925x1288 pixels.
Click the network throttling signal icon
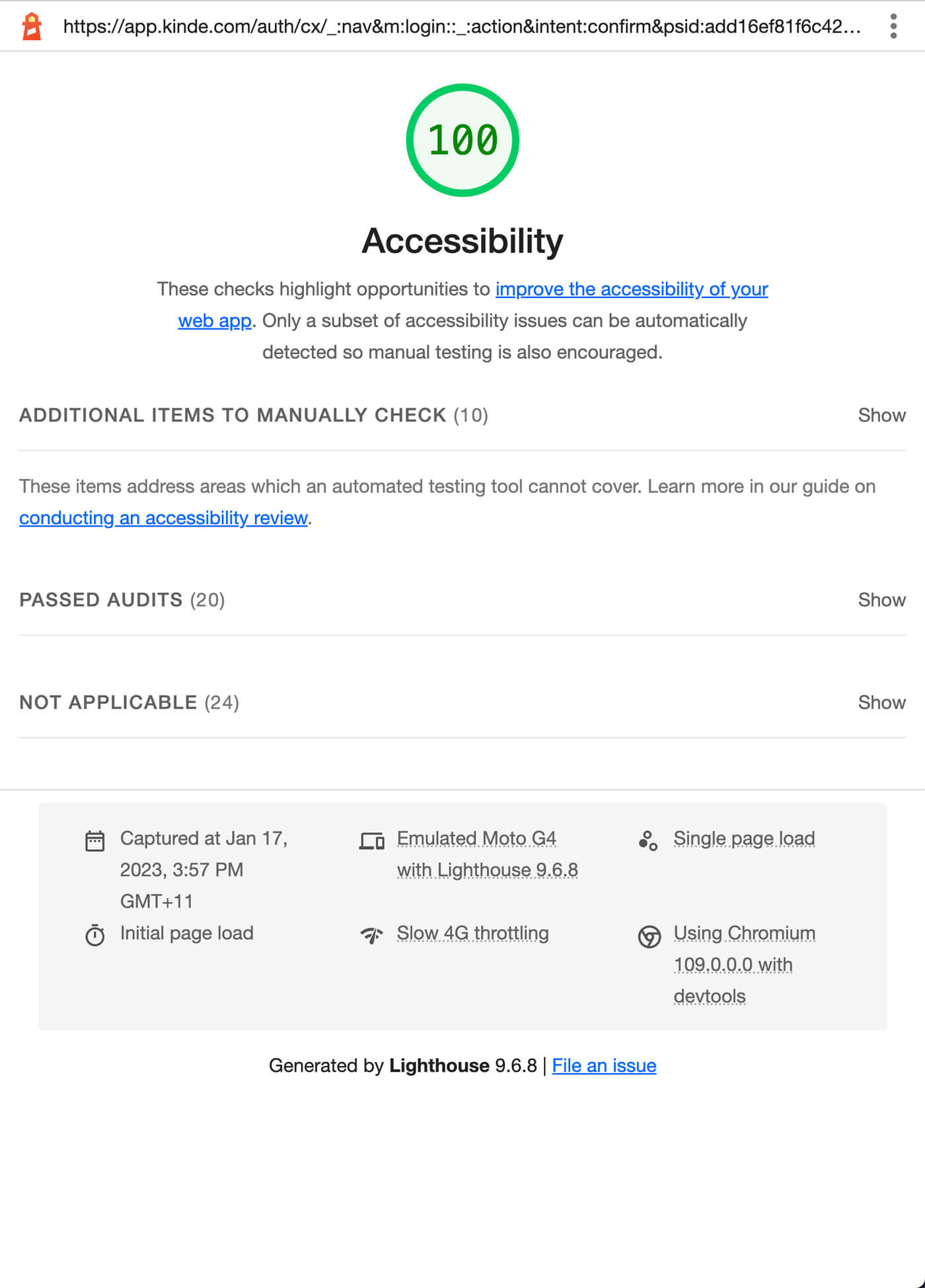click(x=372, y=935)
